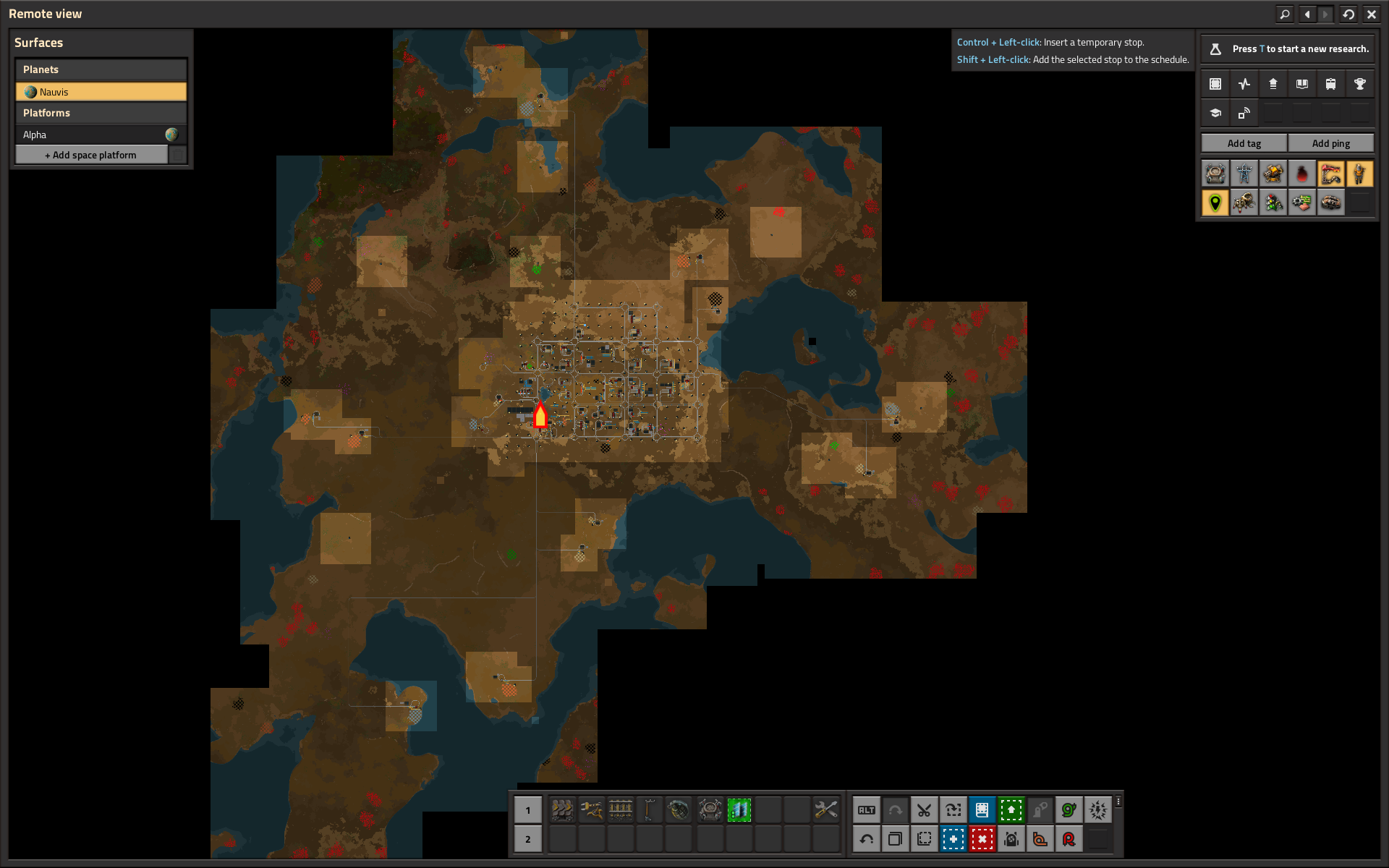Select rail from quickbar
The height and width of the screenshot is (868, 1389).
[620, 810]
